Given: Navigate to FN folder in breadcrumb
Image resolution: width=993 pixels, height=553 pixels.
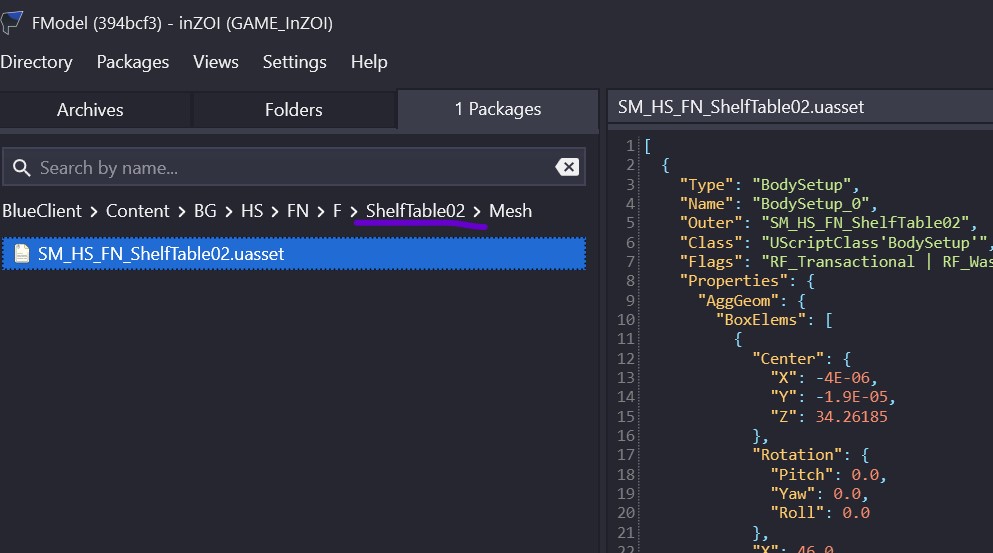Looking at the screenshot, I should click(x=298, y=210).
